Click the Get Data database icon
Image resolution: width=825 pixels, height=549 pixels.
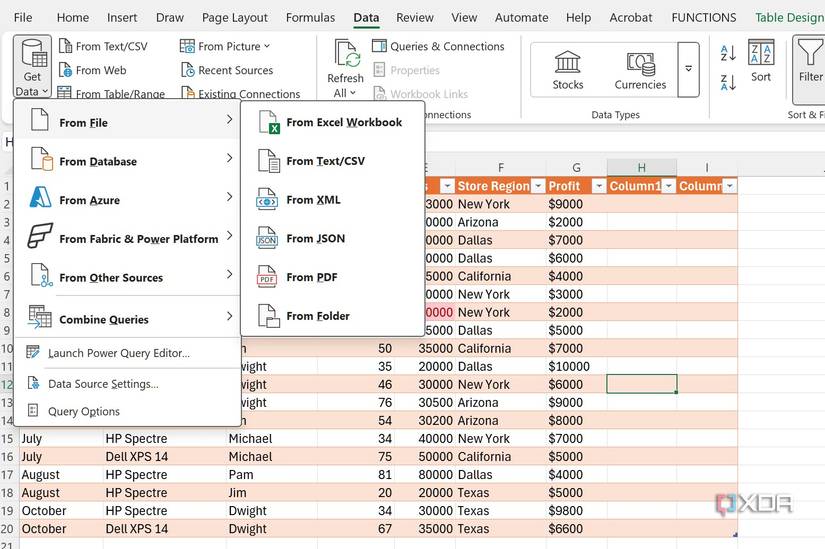coord(32,52)
